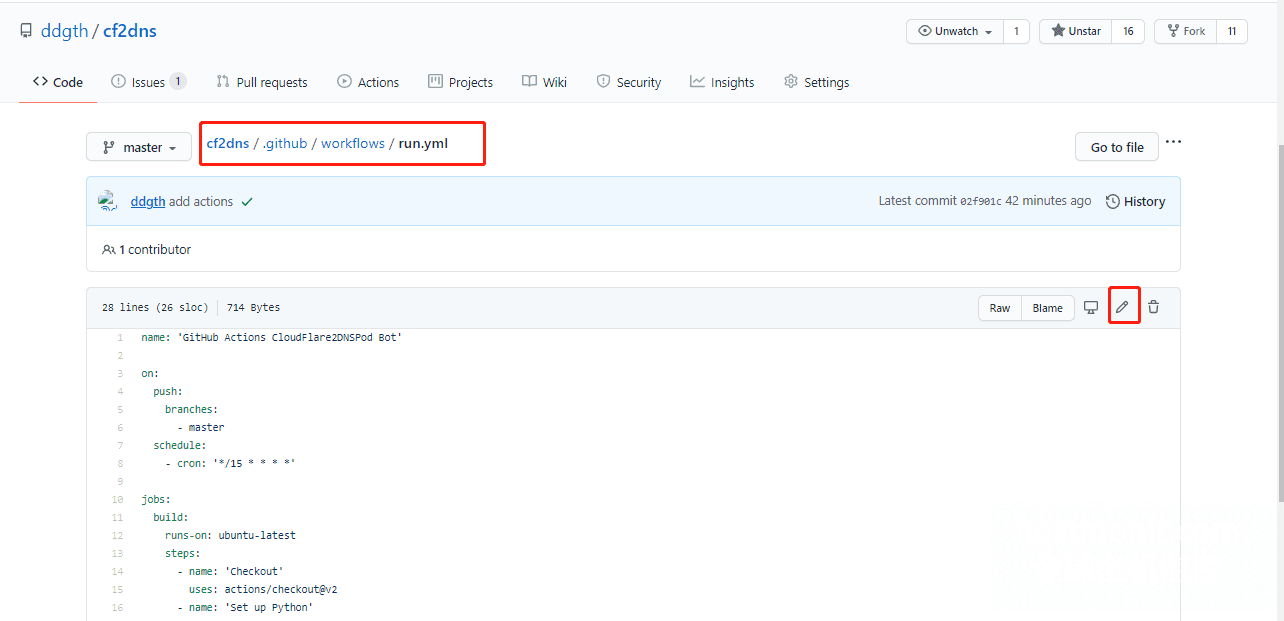
Task: Unstar the repository
Action: 1076,31
